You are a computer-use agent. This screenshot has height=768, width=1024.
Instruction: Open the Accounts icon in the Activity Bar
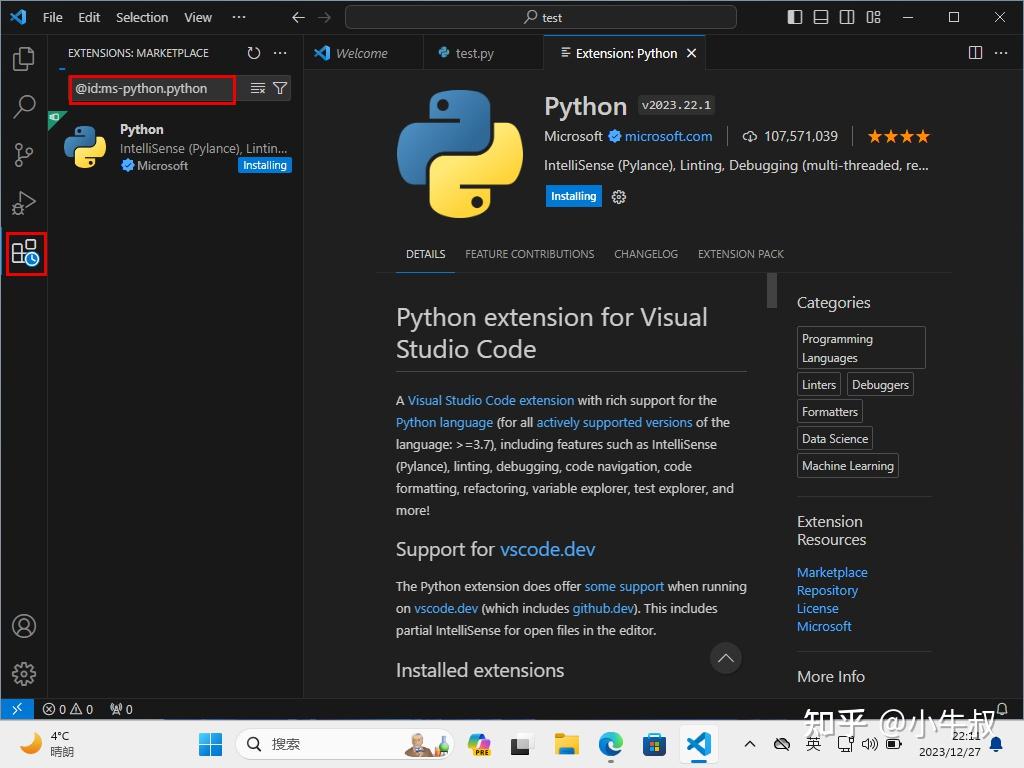tap(25, 625)
